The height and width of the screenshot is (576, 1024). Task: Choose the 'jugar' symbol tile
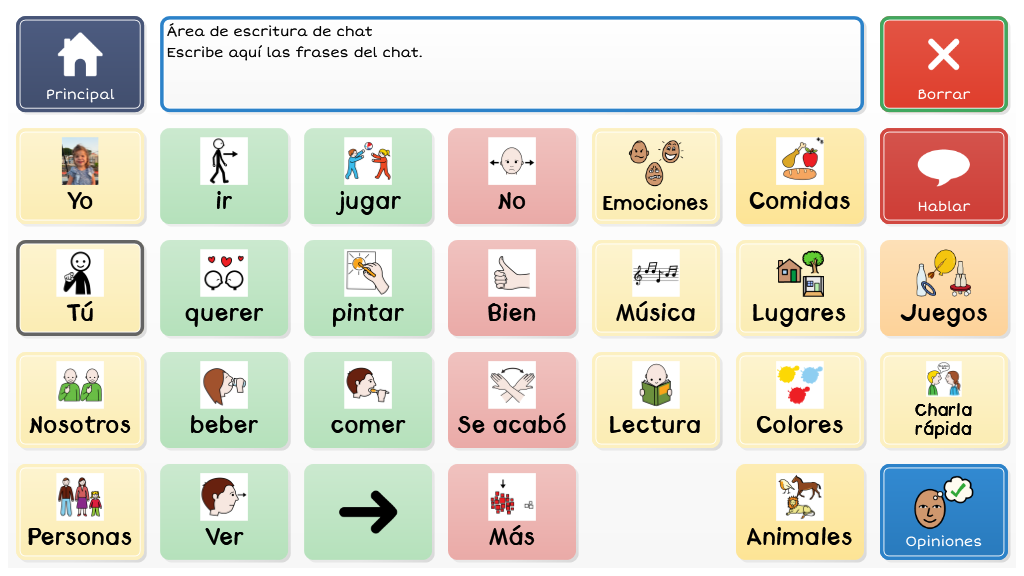coord(368,176)
